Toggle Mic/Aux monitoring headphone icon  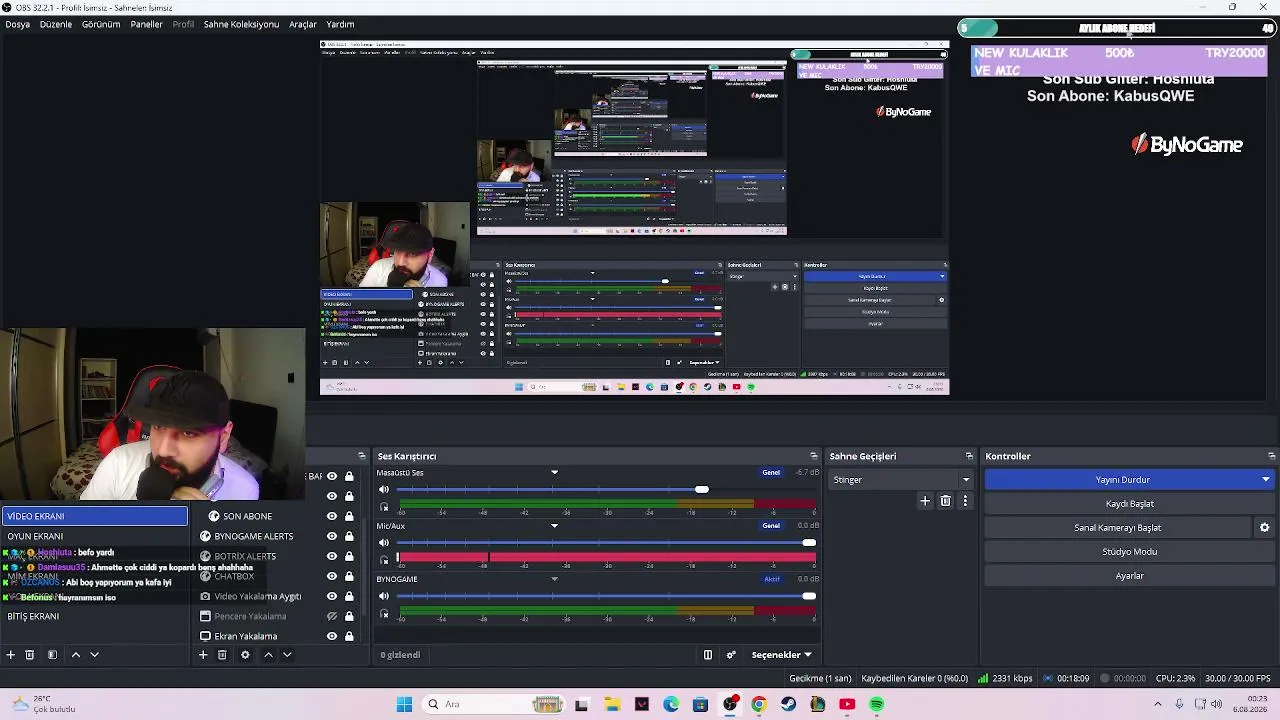(384, 561)
